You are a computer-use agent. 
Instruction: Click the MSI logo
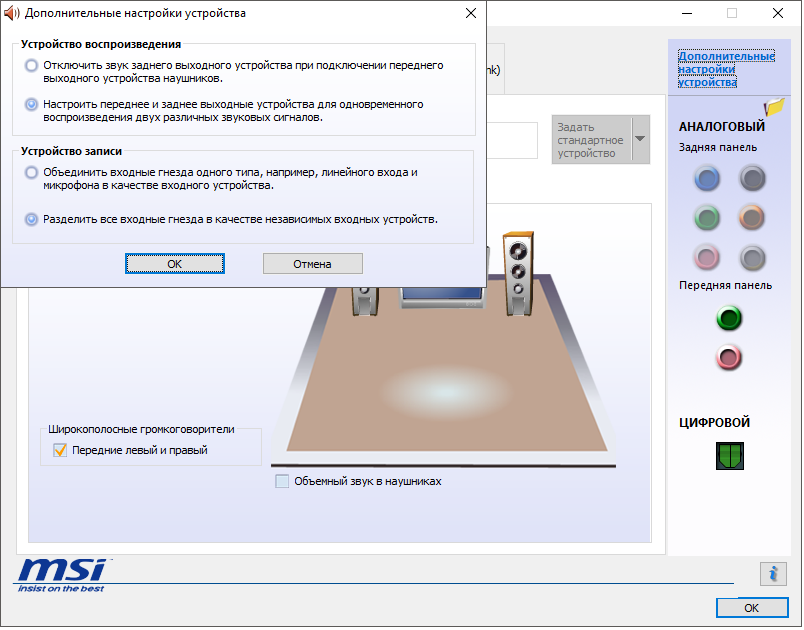pos(63,576)
